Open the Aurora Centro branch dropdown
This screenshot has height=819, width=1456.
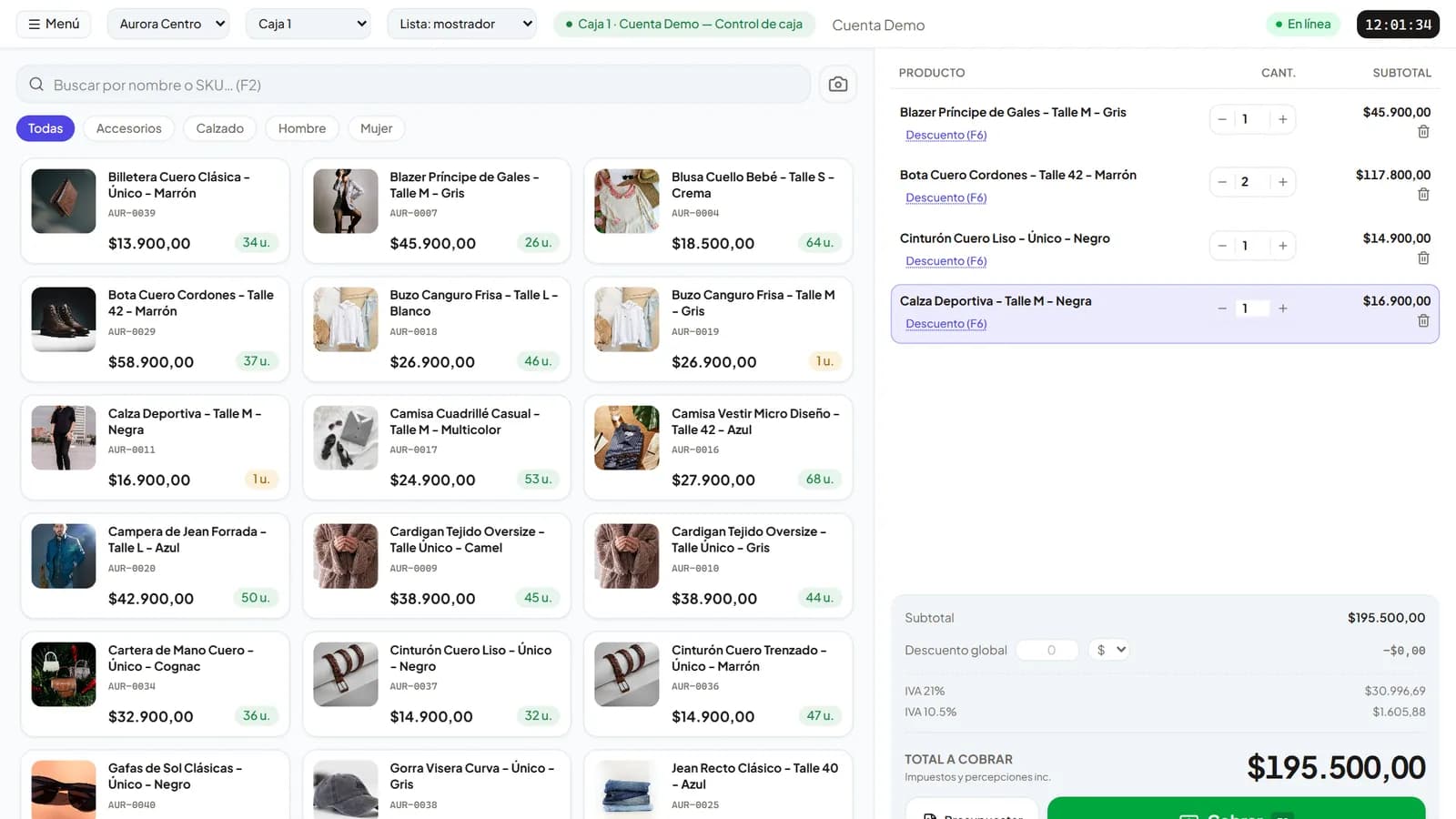click(168, 24)
